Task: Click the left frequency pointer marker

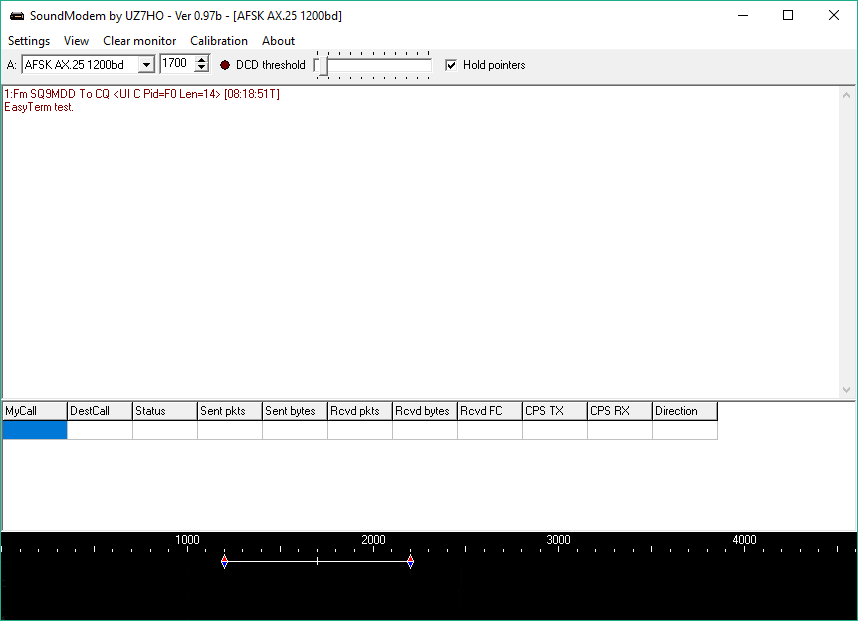Action: (x=224, y=562)
